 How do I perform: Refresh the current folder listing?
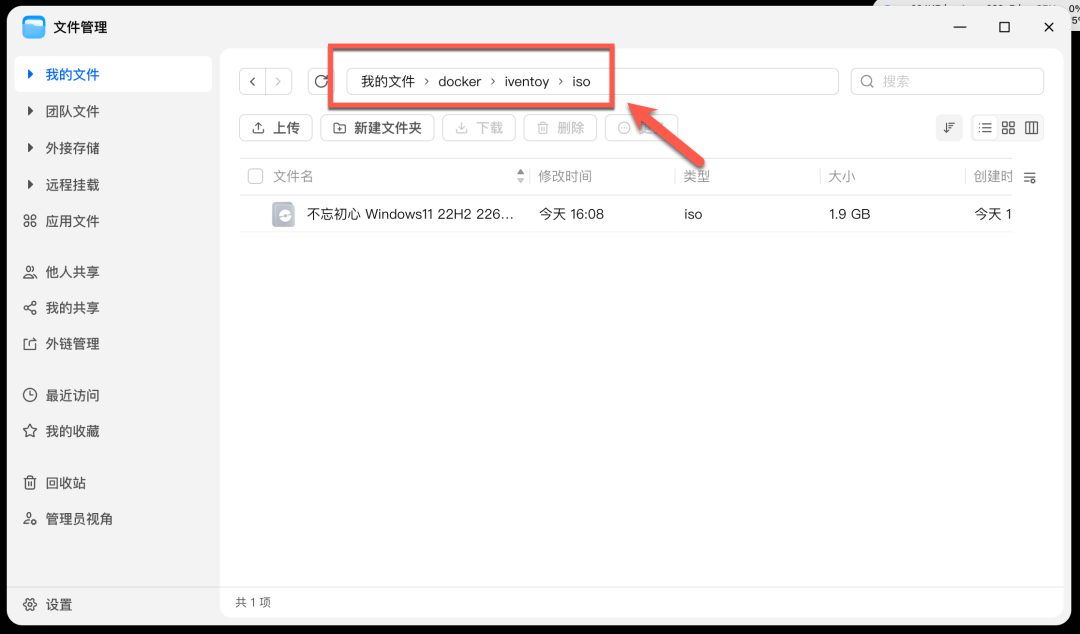pos(321,81)
